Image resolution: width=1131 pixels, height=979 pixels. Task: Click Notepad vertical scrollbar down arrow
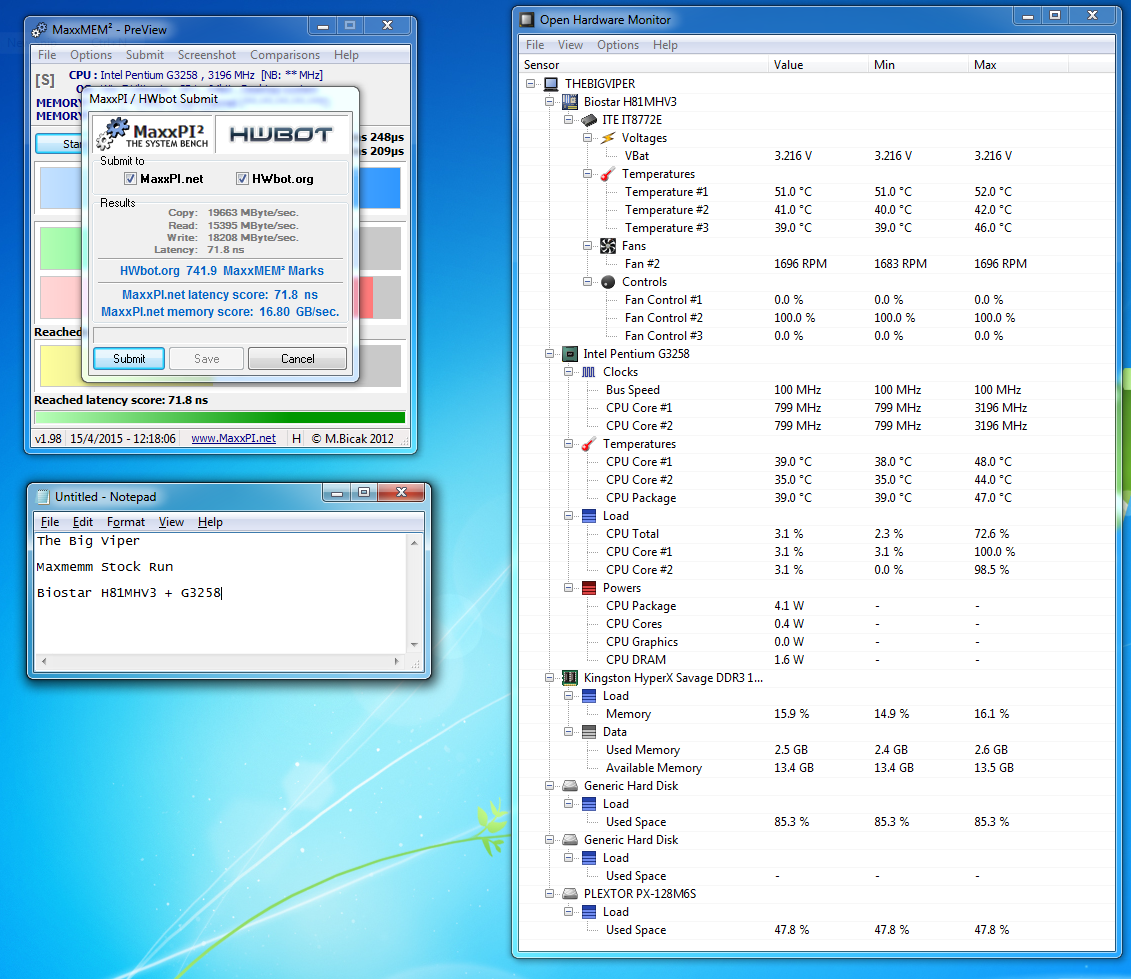414,644
